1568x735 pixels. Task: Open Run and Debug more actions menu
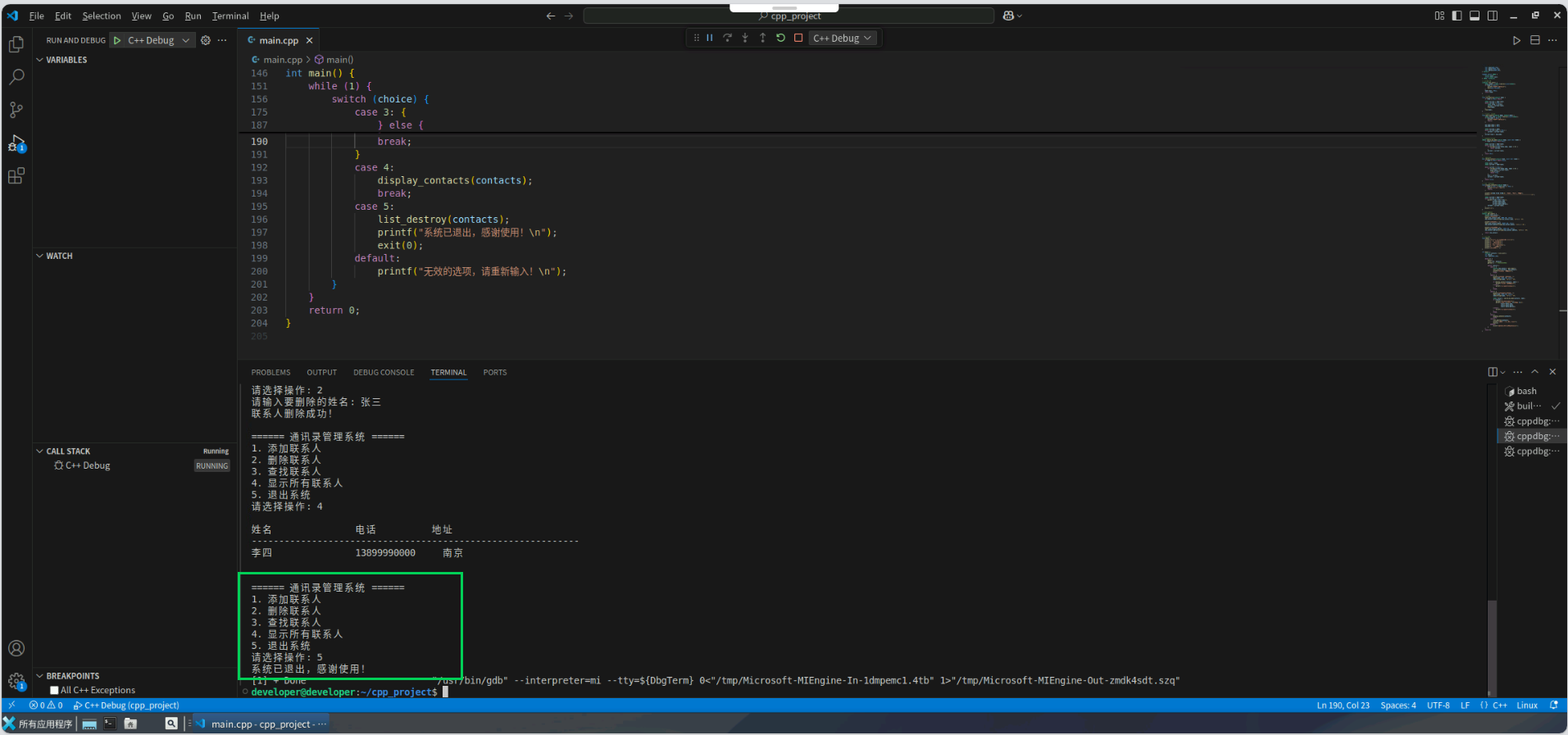point(222,40)
